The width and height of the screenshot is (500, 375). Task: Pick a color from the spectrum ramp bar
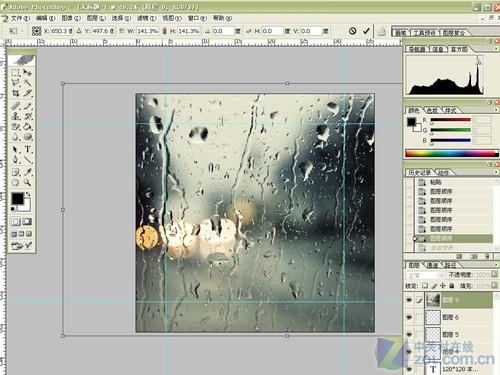click(x=452, y=153)
